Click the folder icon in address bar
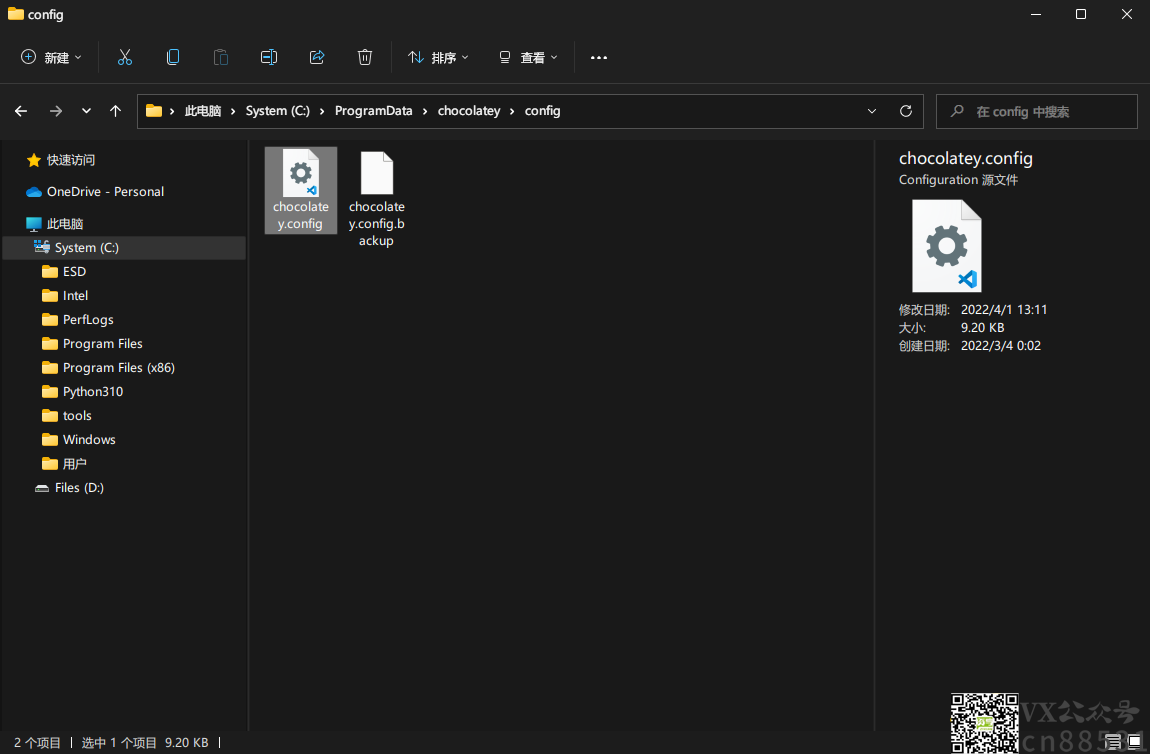 [x=154, y=111]
